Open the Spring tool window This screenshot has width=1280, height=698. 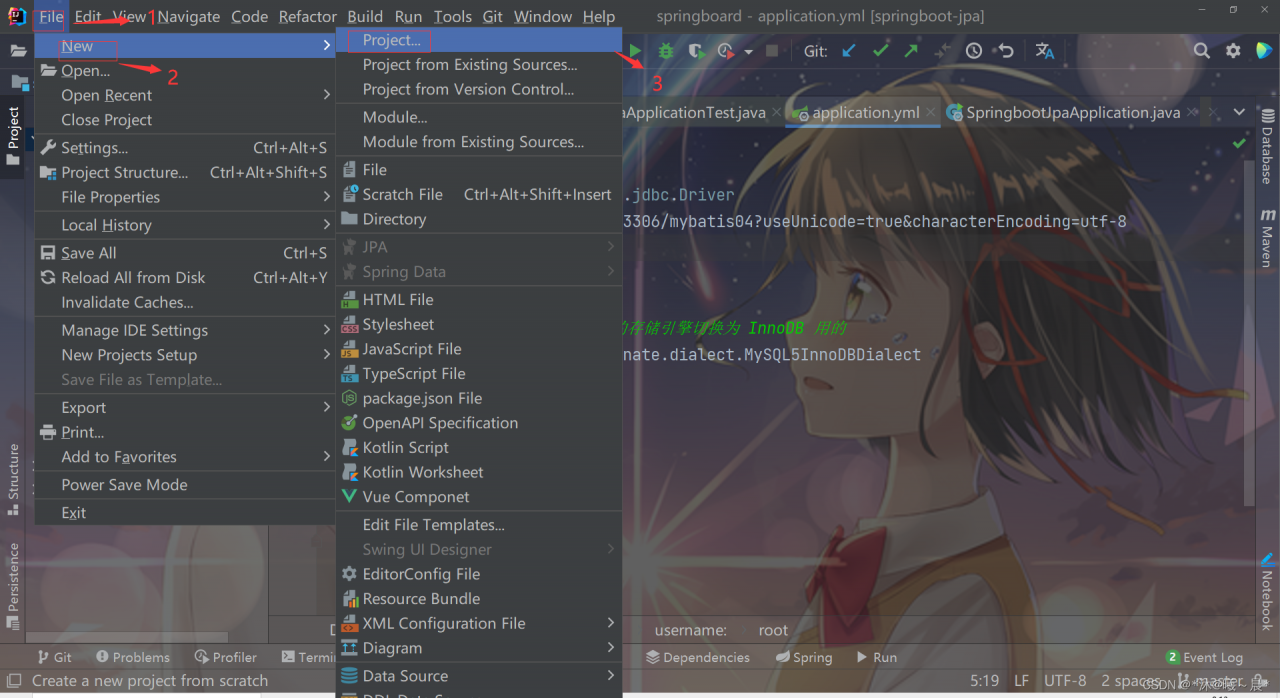click(804, 657)
